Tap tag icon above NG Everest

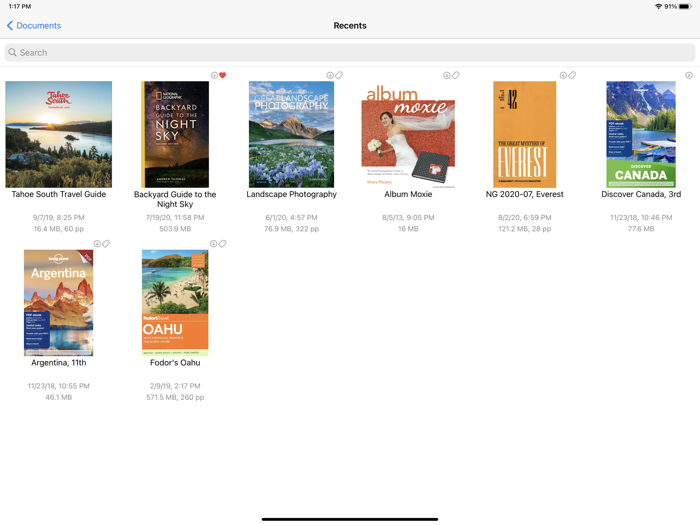tap(572, 75)
